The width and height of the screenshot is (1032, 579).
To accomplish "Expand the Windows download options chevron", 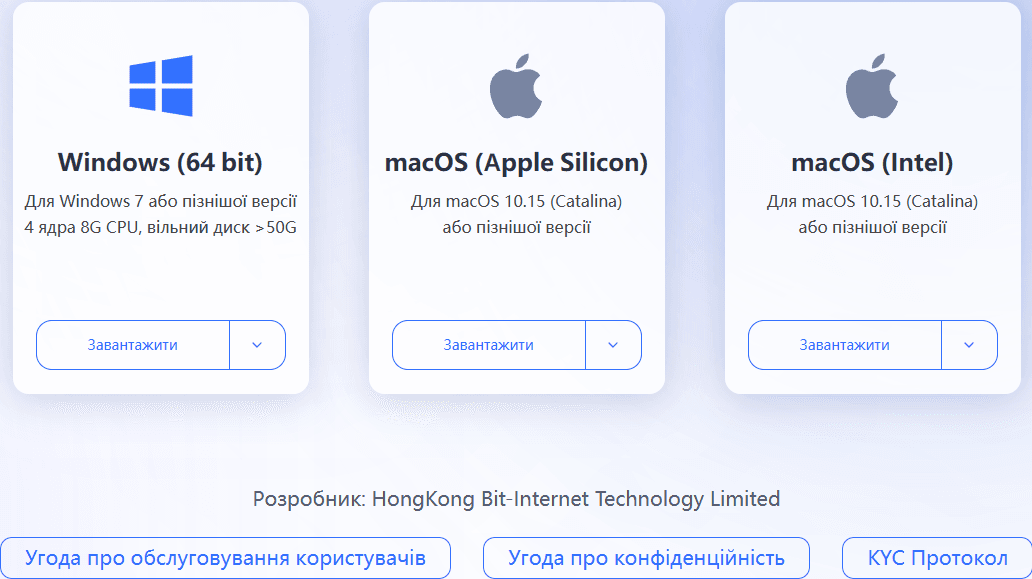I will [257, 345].
